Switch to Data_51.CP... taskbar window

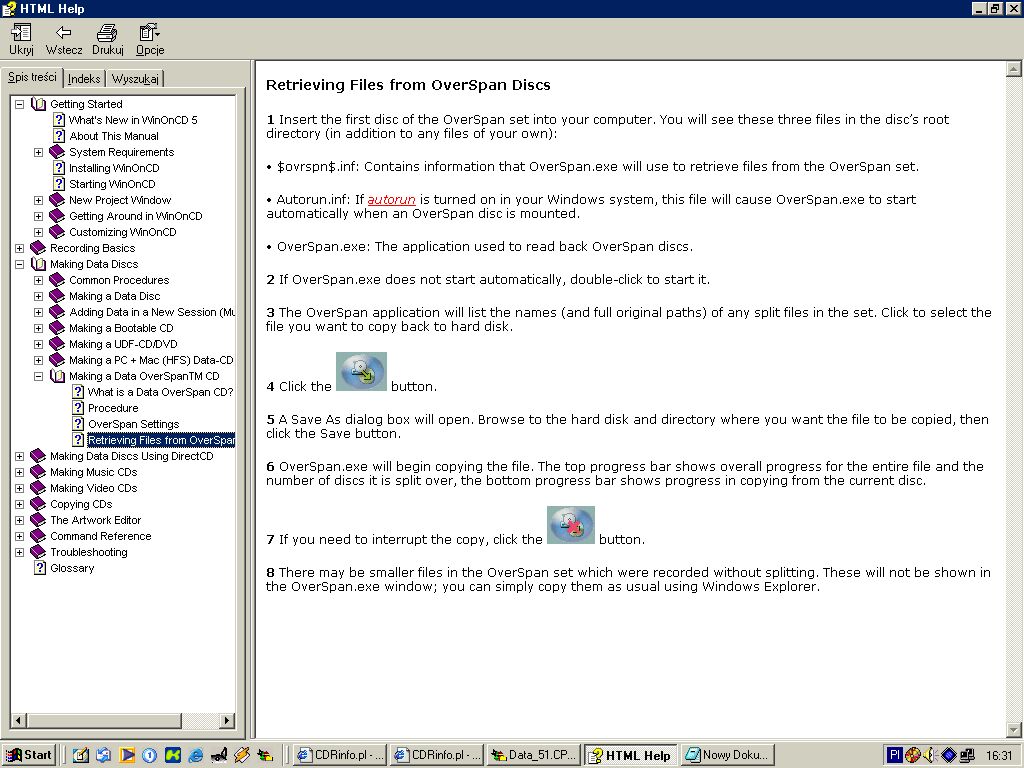coord(534,755)
